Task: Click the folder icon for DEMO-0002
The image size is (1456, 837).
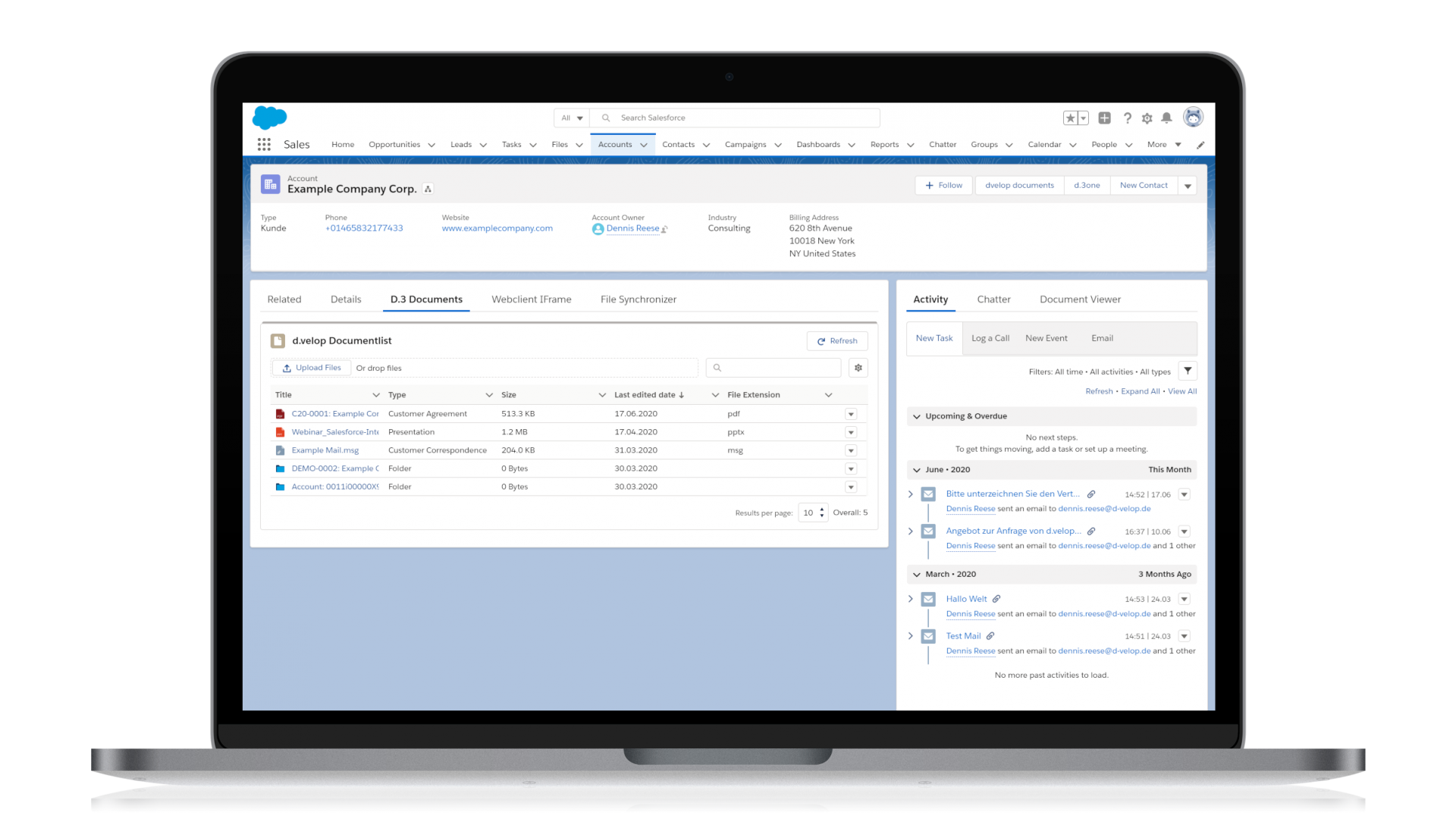Action: click(x=280, y=469)
